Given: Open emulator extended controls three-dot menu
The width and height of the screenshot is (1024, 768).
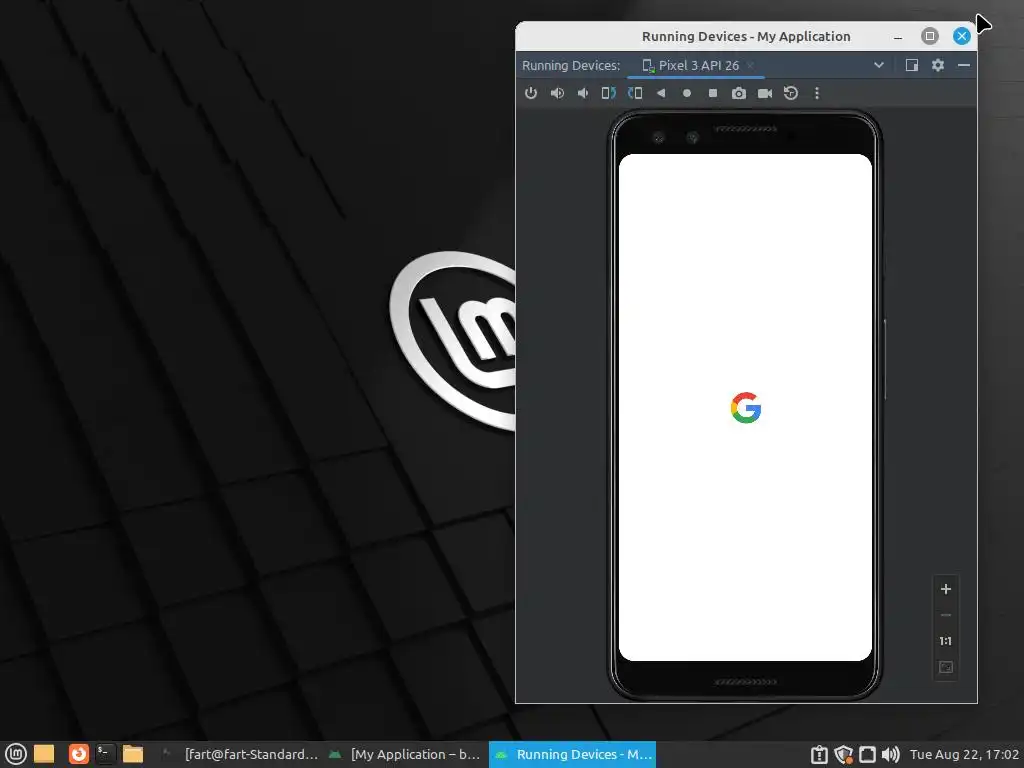Looking at the screenshot, I should (x=817, y=93).
